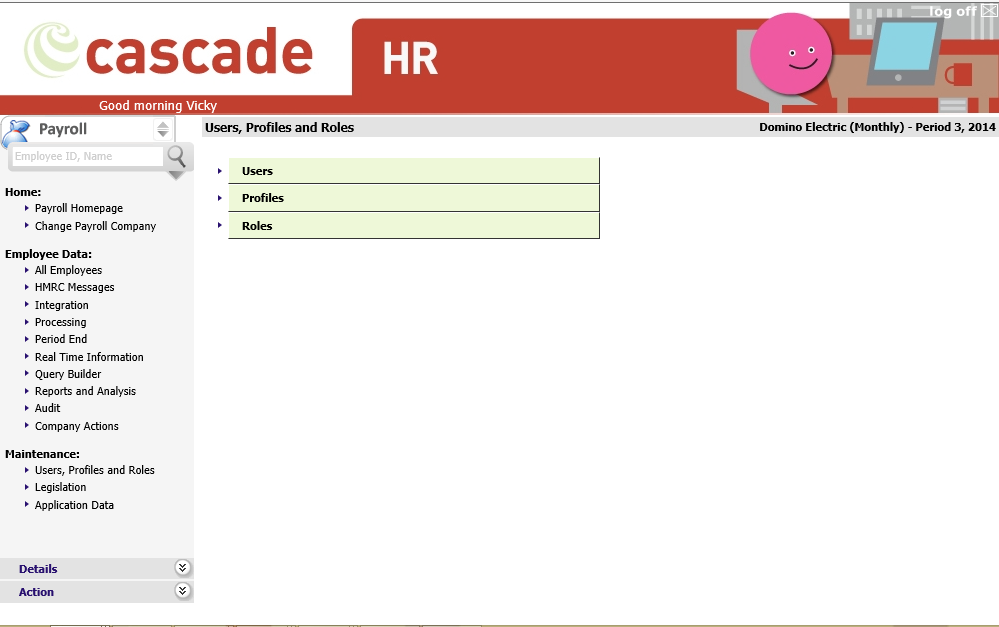The image size is (999, 627).
Task: Expand the Action panel chevron
Action: pos(182,591)
